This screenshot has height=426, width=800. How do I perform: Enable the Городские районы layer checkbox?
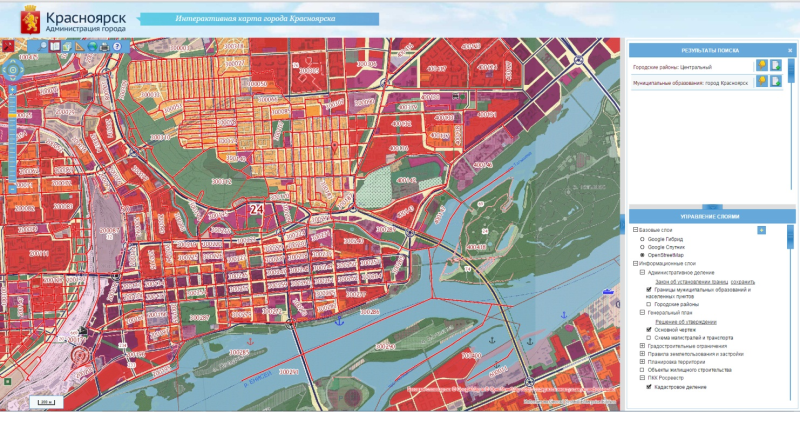(649, 304)
